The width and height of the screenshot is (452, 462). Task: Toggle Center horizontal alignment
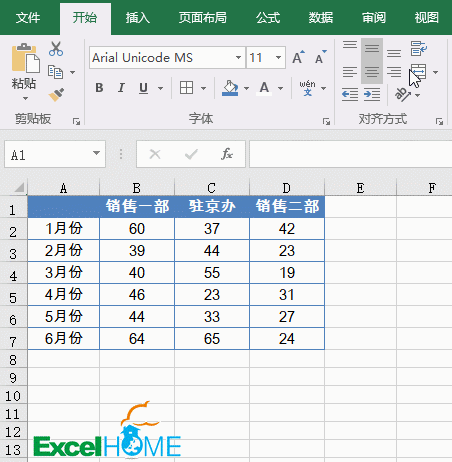coord(372,72)
